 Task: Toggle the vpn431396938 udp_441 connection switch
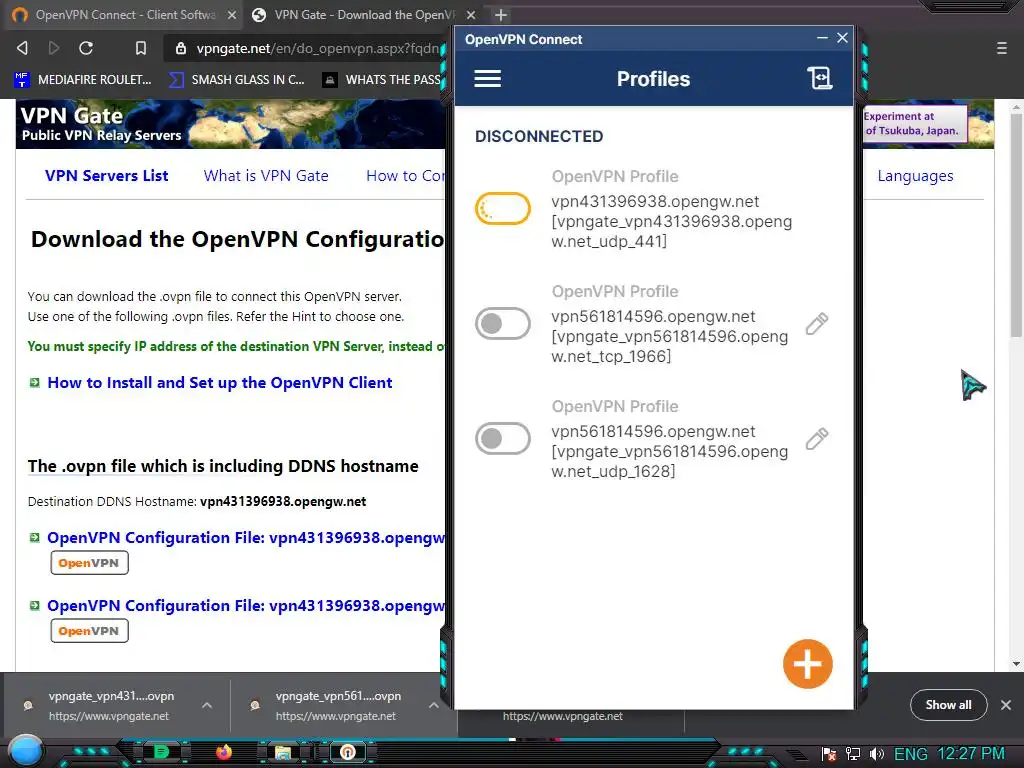pos(502,208)
